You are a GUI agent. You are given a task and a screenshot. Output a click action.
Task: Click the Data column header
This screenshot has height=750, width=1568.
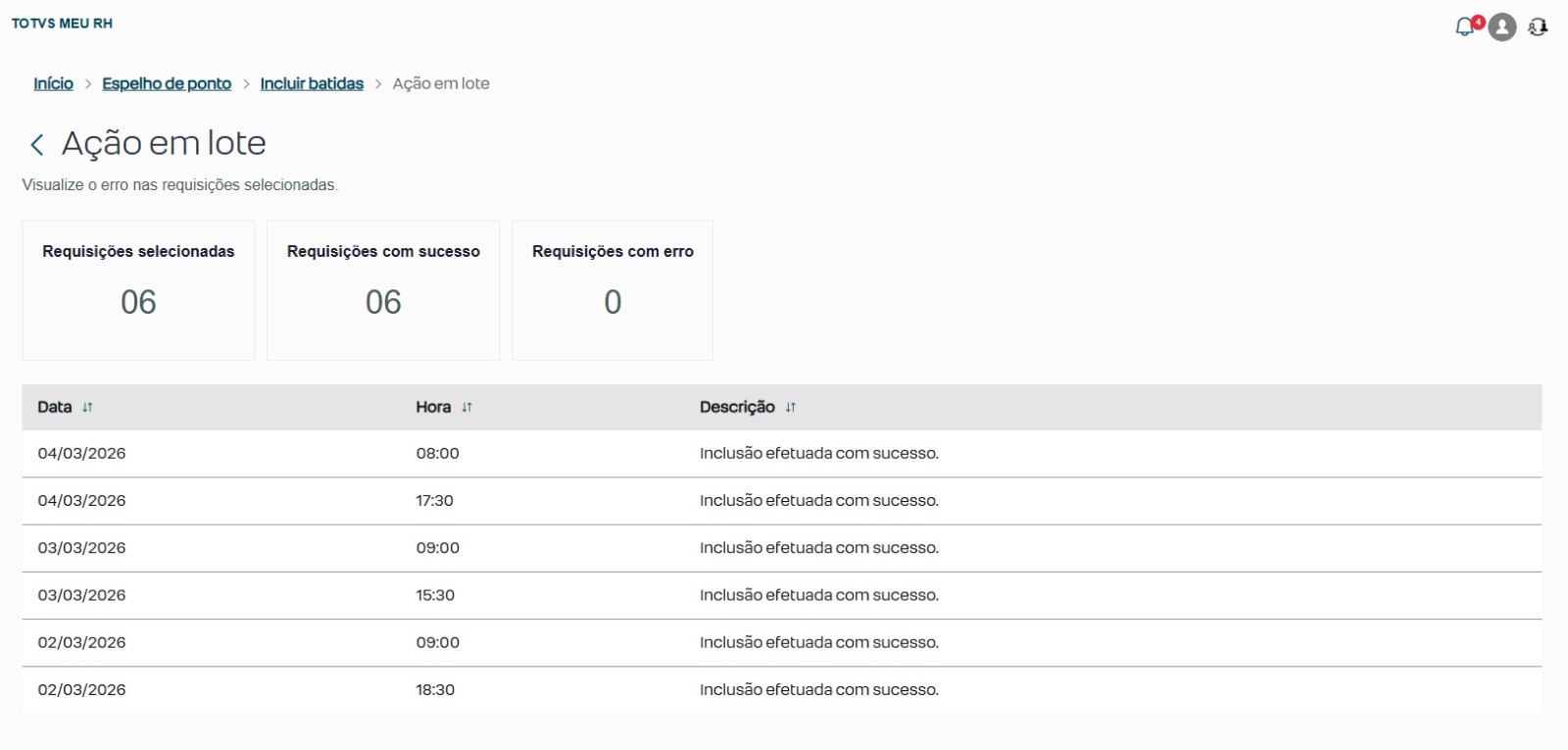tap(55, 407)
